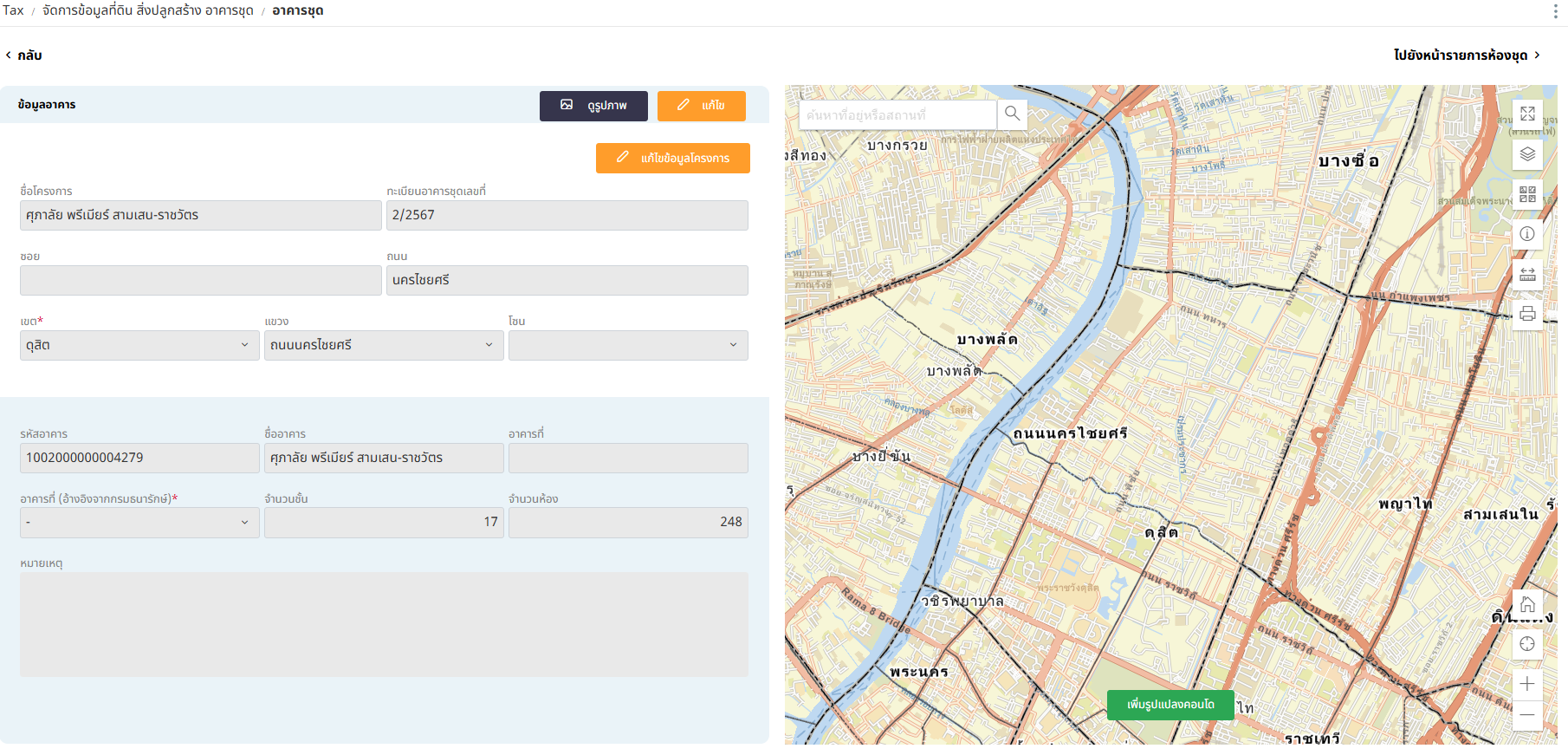Open the Tax breadcrumb link
The image size is (1568, 755).
click(13, 10)
